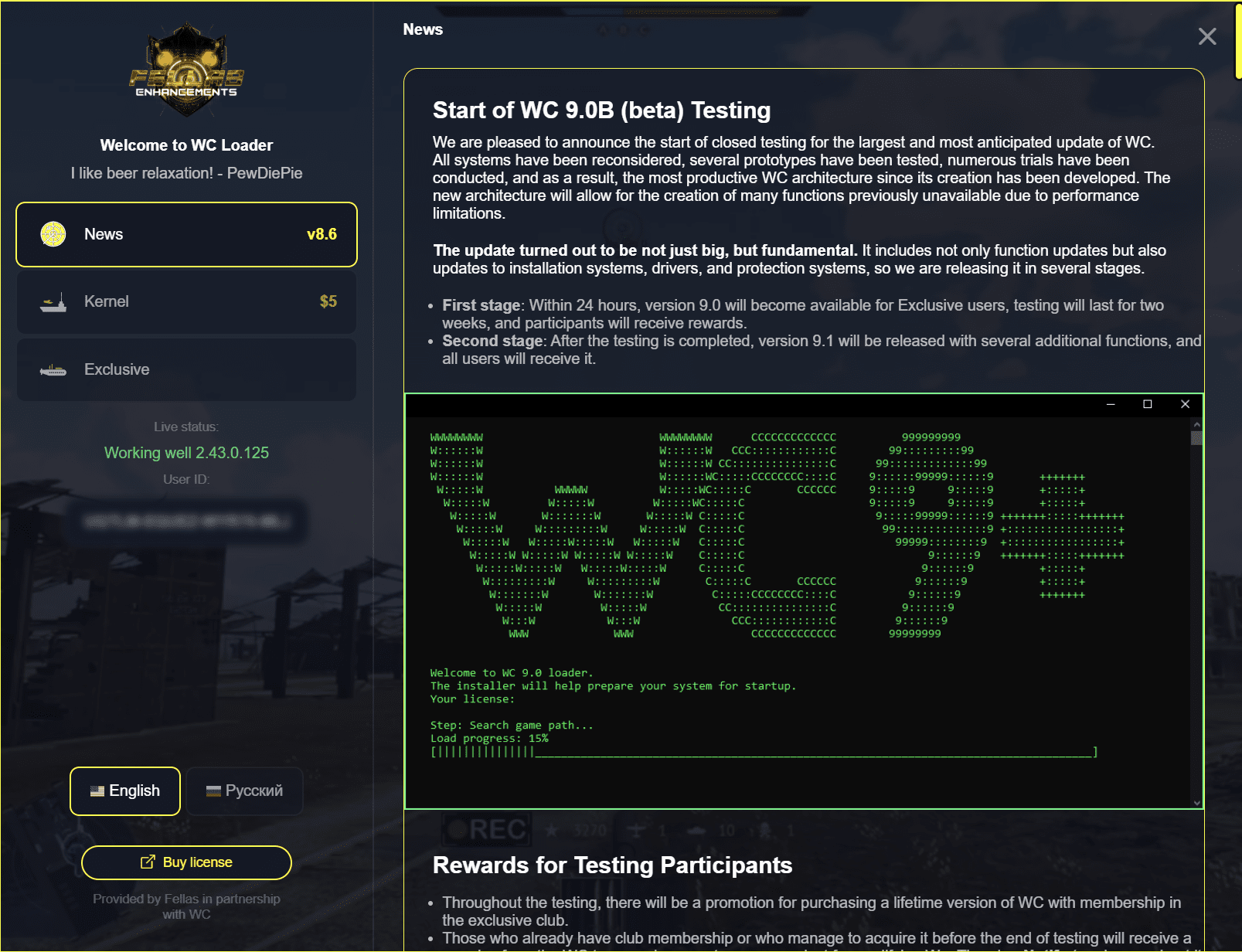The height and width of the screenshot is (952, 1242).
Task: Click the external link icon on Buy license
Action: [148, 862]
